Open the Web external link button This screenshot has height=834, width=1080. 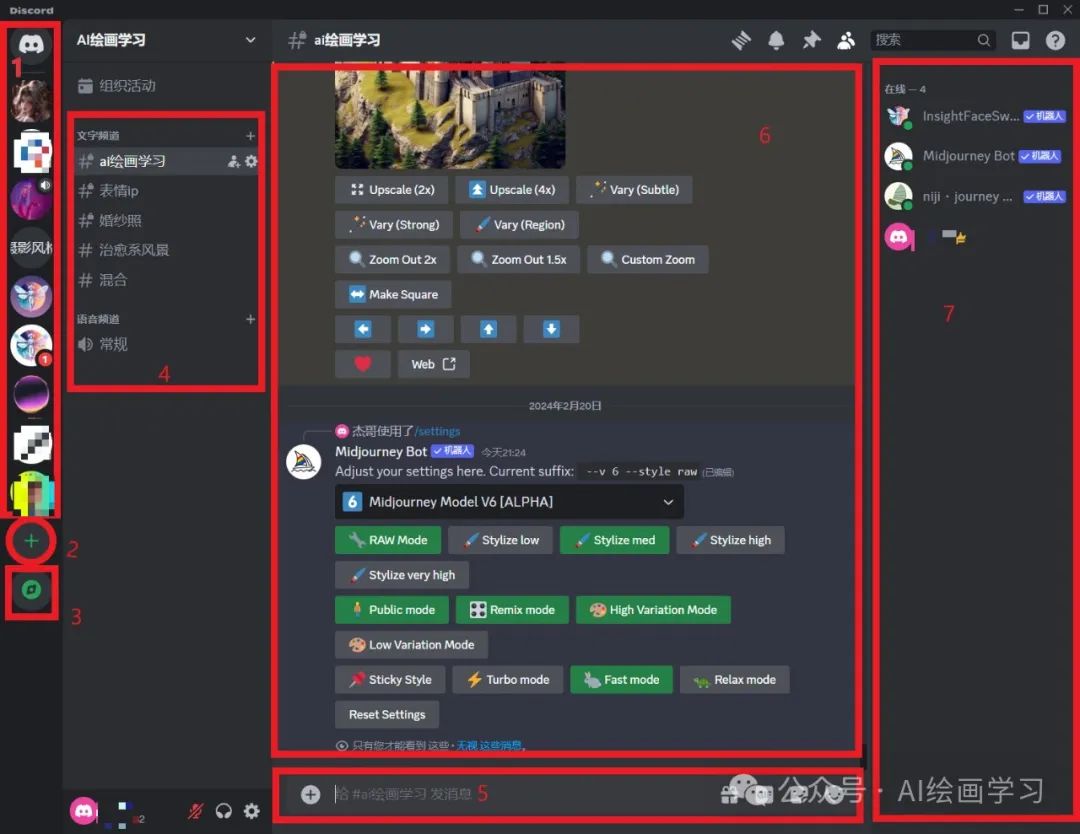tap(434, 364)
